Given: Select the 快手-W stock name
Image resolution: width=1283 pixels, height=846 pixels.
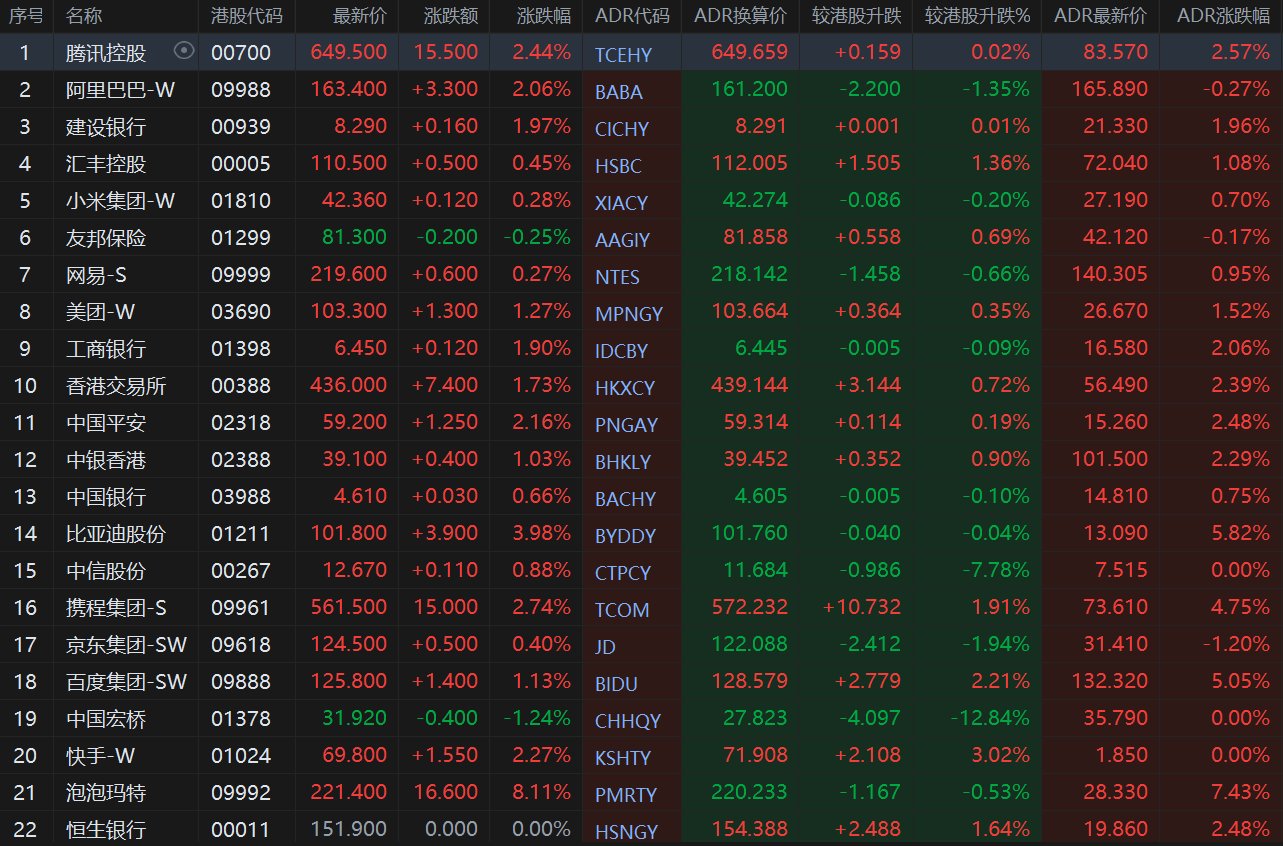Looking at the screenshot, I should click(x=100, y=756).
